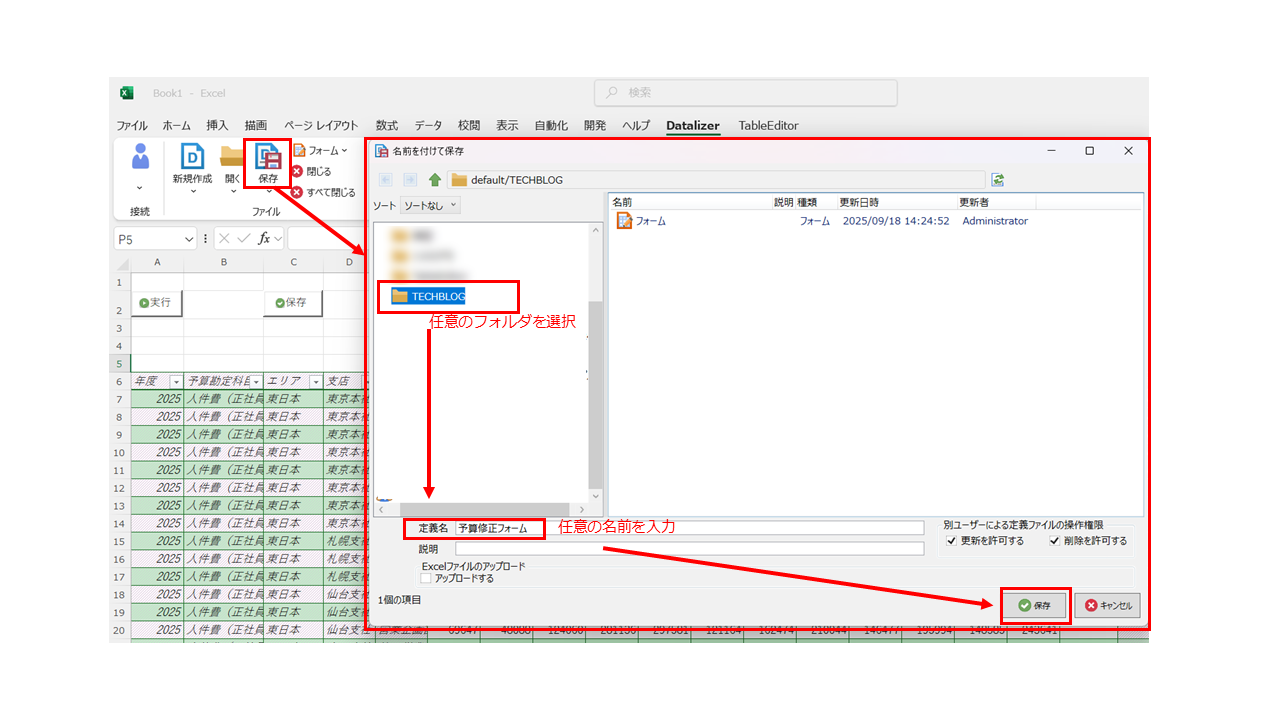
Task: Uncheck 更新を許可する checkbox
Action: (x=951, y=541)
